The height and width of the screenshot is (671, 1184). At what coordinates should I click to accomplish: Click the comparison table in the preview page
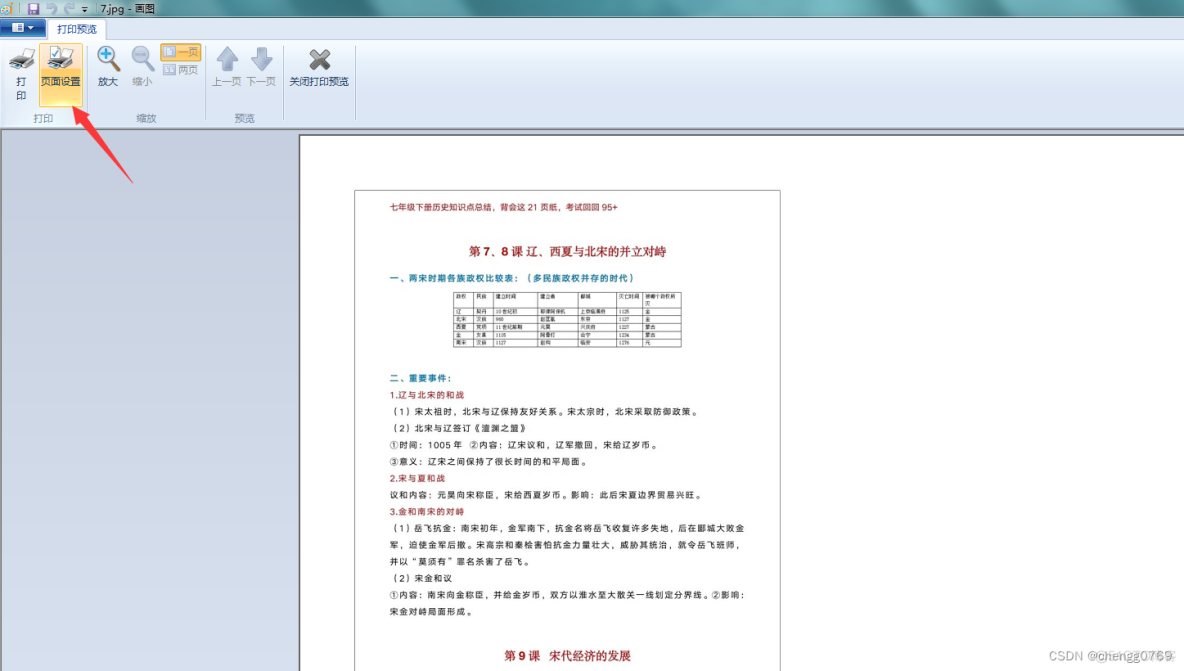567,319
